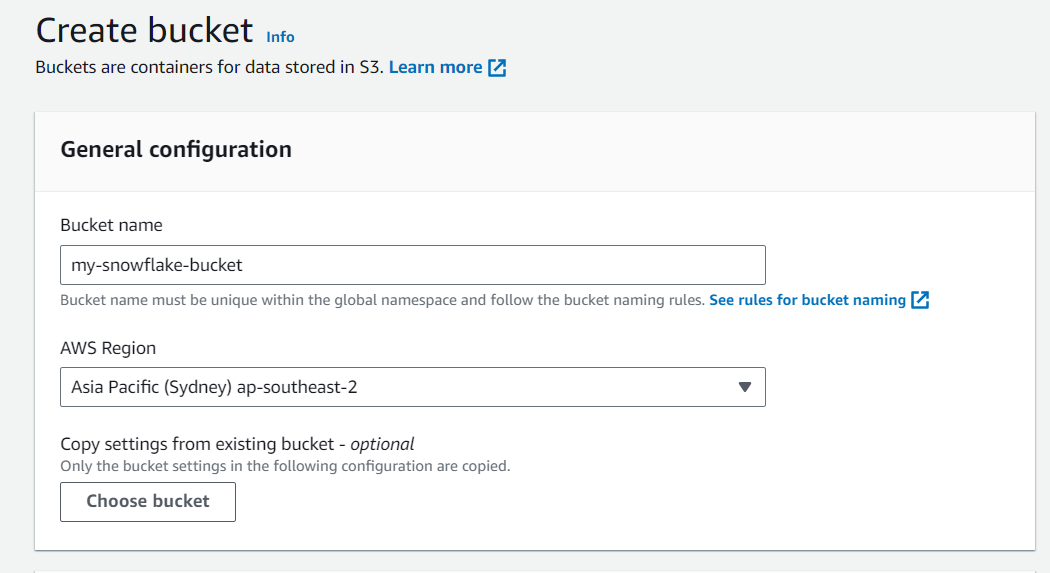Click the external link icon after Learn more

[497, 68]
